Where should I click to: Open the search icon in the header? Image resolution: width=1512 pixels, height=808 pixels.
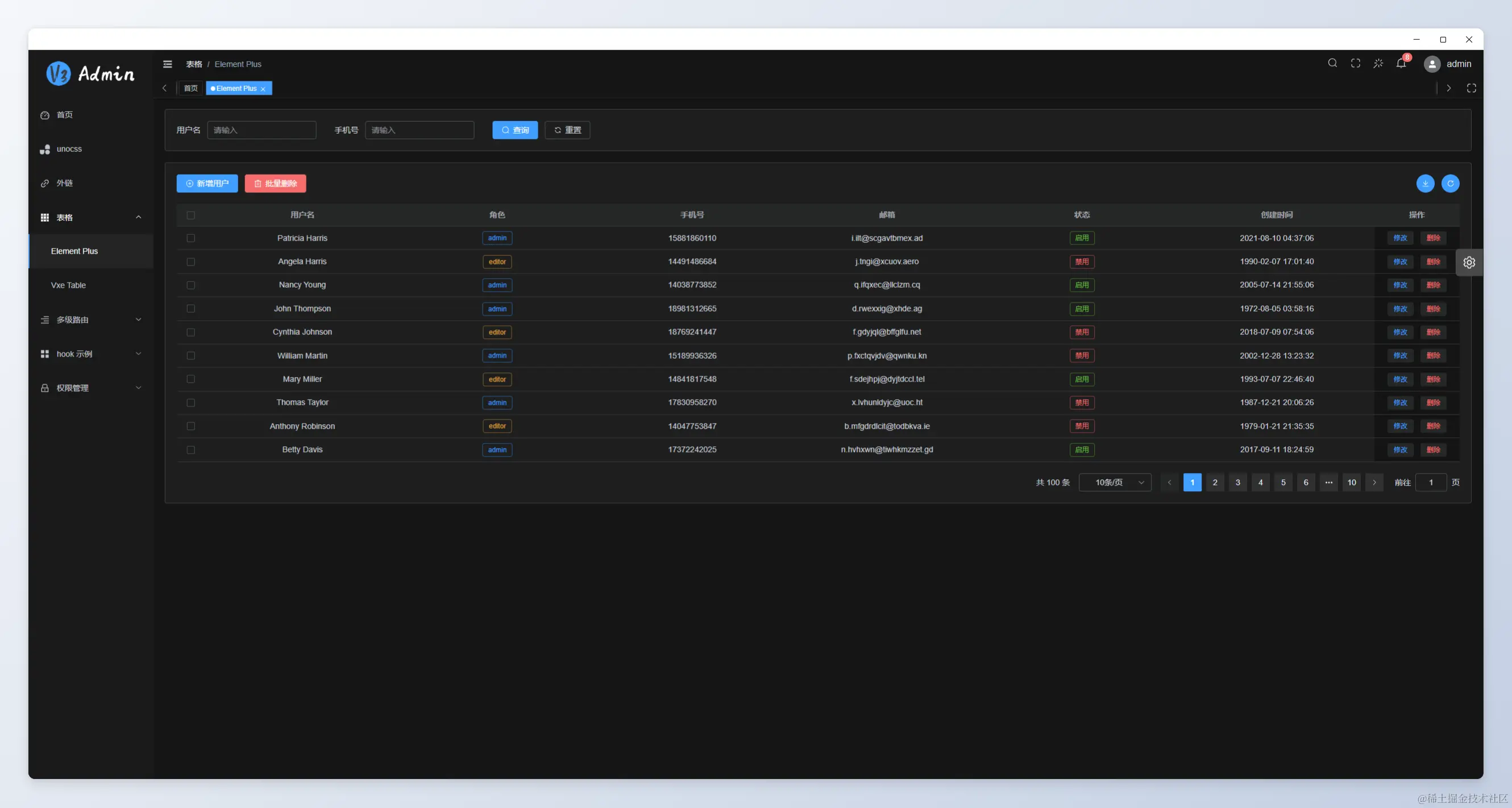pyautogui.click(x=1332, y=64)
